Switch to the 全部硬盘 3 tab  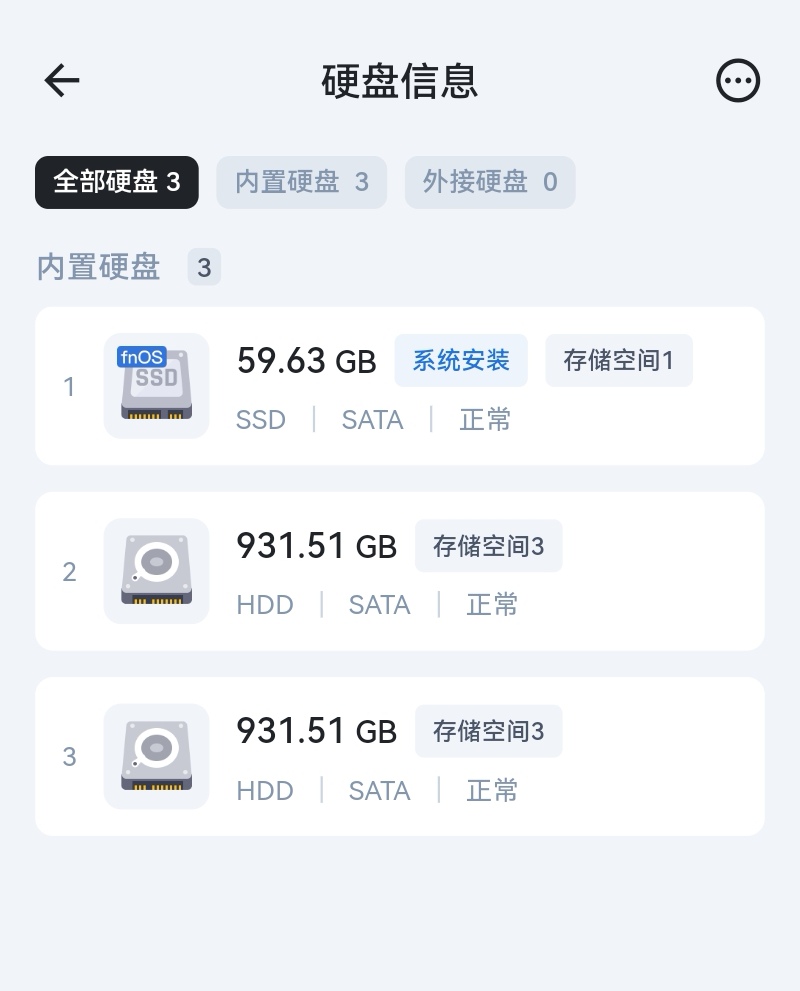tap(117, 182)
